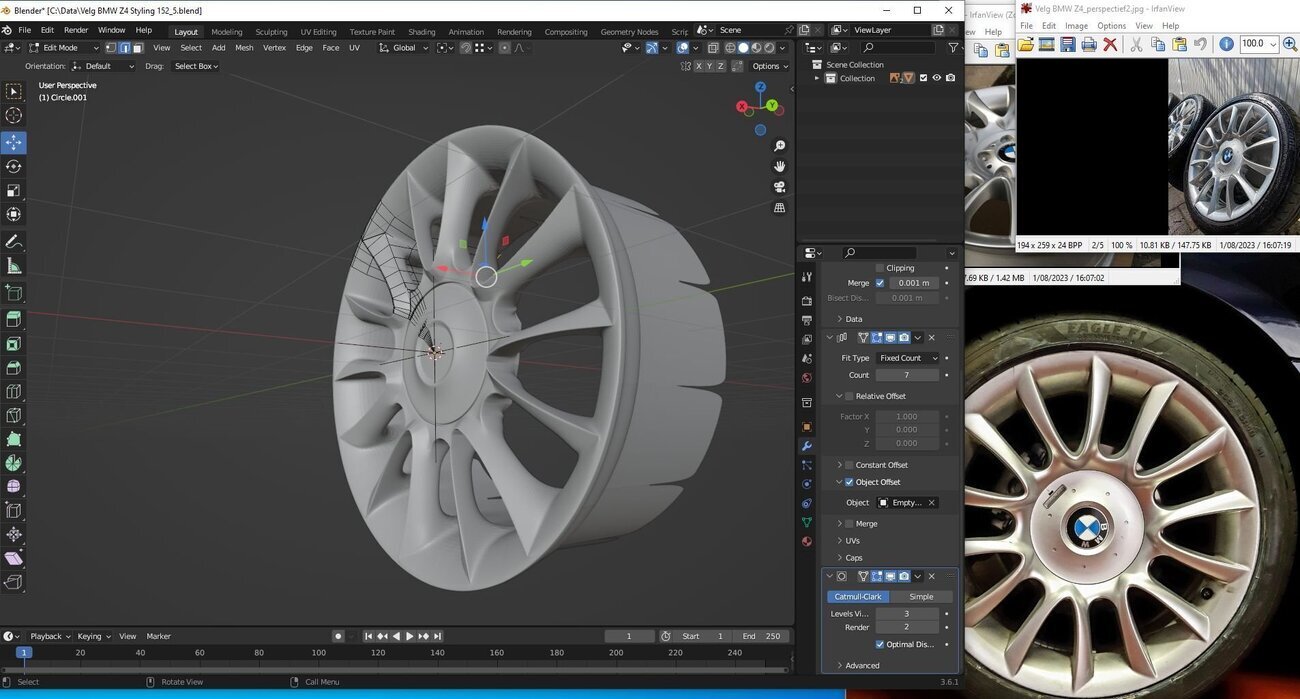Switch to the Sculpting workspace tab
The height and width of the screenshot is (699, 1300).
point(271,31)
